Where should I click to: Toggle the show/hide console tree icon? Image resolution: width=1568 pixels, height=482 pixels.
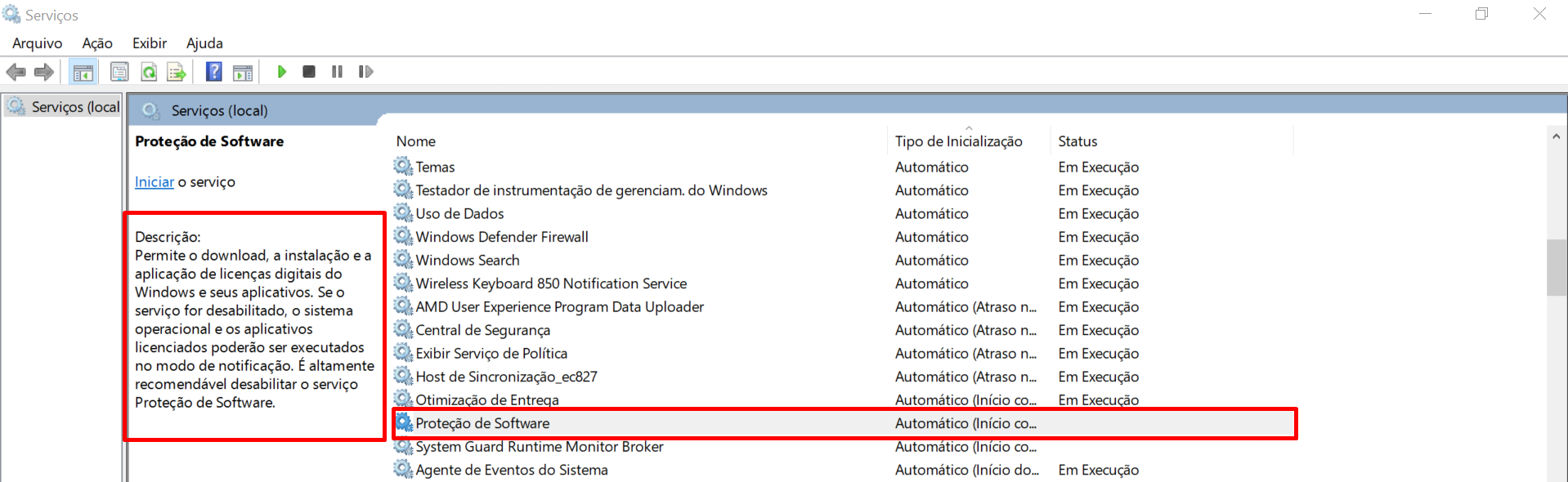[x=83, y=72]
